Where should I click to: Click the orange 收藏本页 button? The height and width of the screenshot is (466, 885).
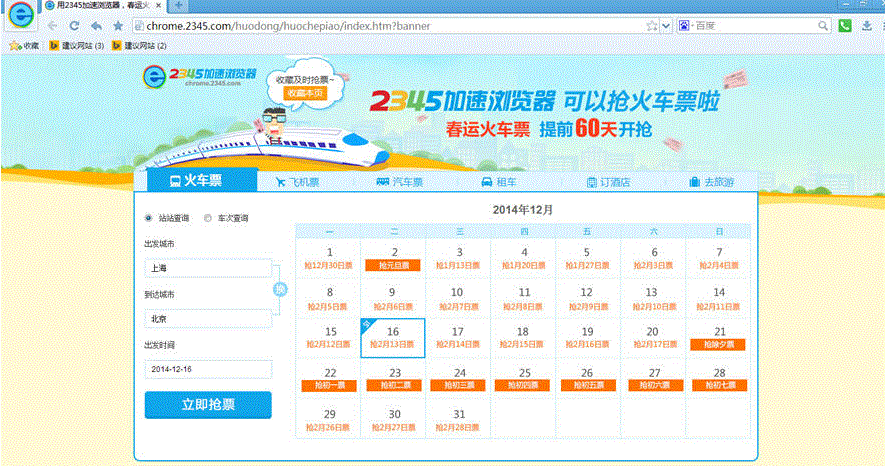[305, 93]
